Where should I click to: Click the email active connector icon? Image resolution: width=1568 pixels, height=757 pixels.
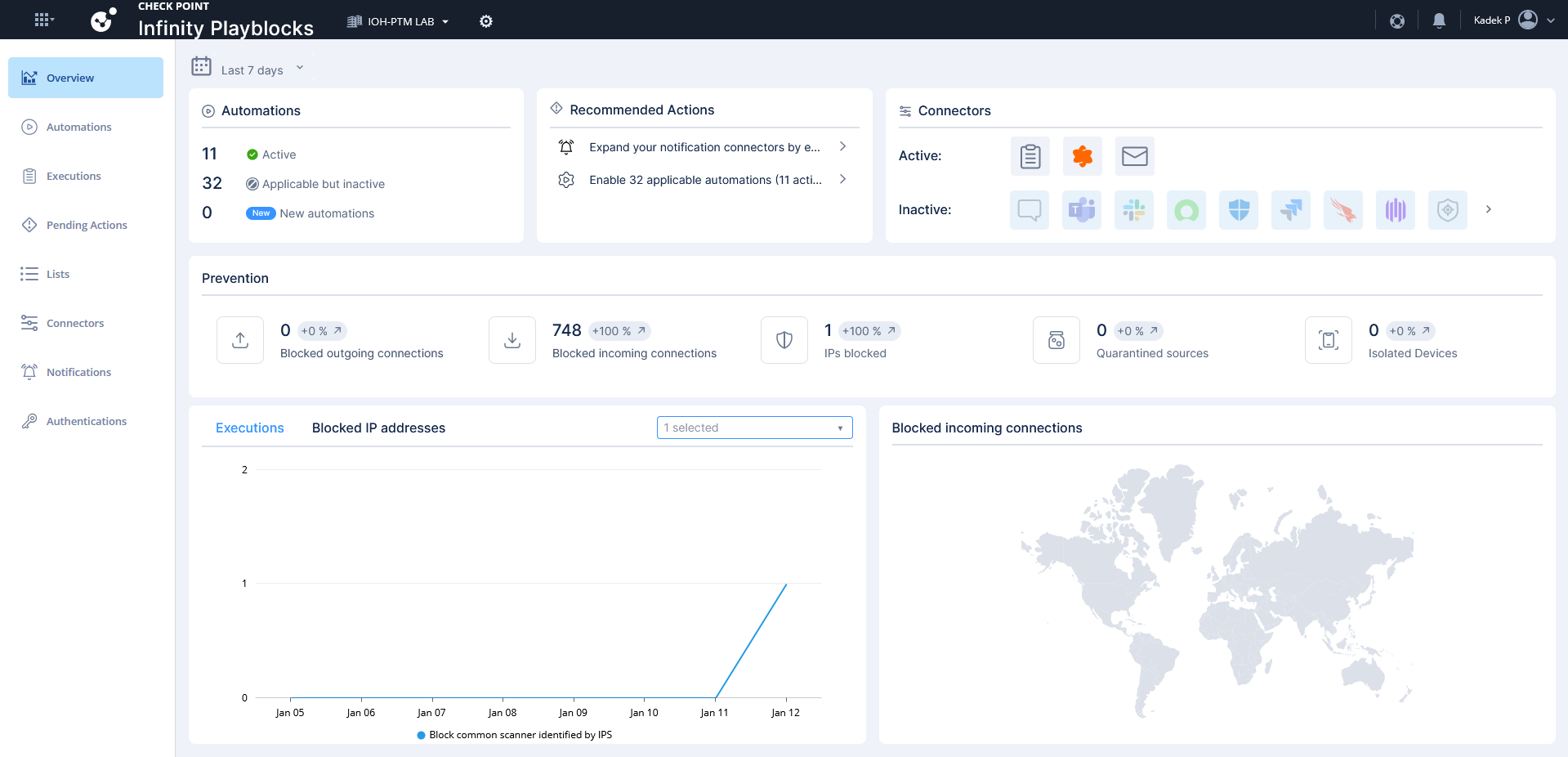pos(1134,156)
